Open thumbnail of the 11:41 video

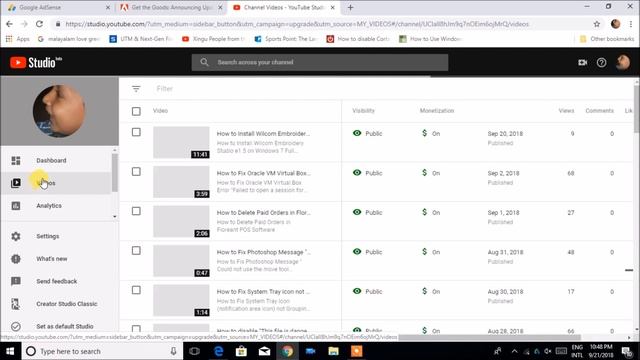(181, 142)
